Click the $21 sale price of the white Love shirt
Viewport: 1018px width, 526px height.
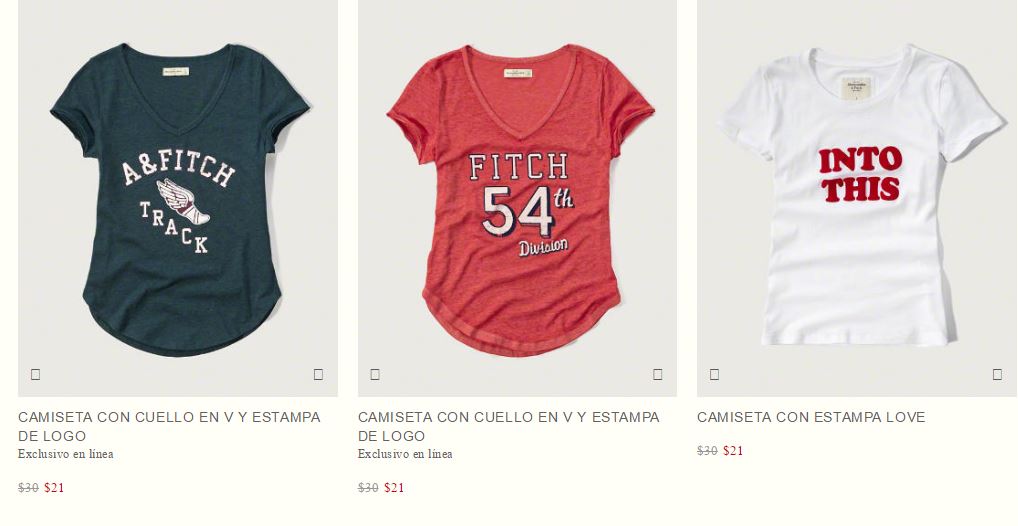pos(733,451)
